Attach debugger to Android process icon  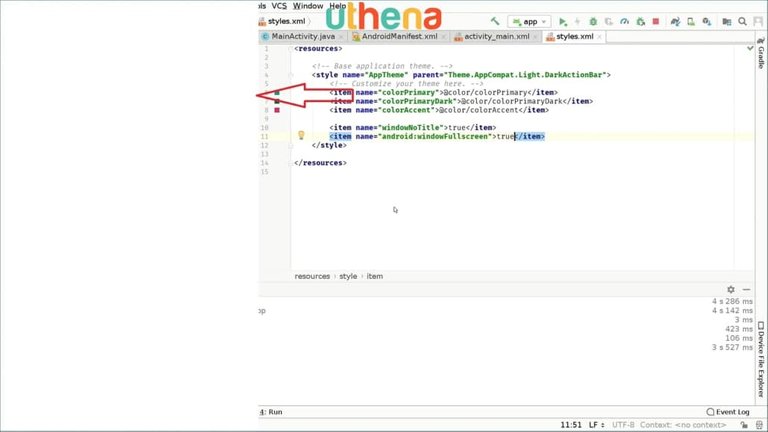640,22
